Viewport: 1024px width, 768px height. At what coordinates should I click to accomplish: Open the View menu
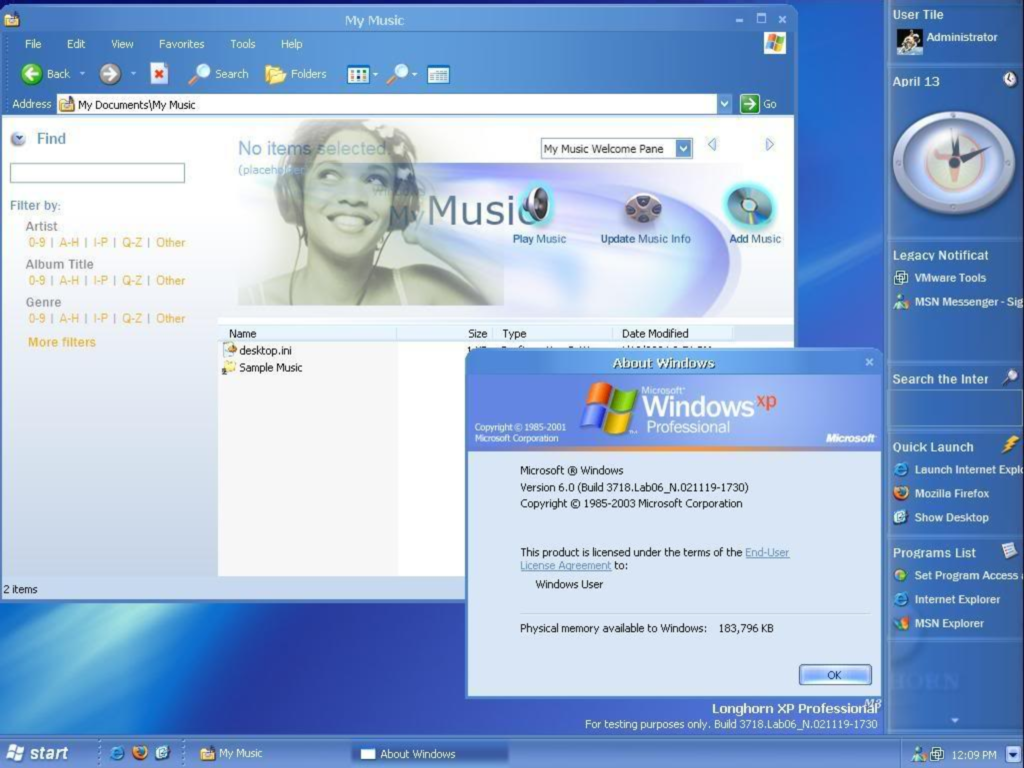[122, 44]
